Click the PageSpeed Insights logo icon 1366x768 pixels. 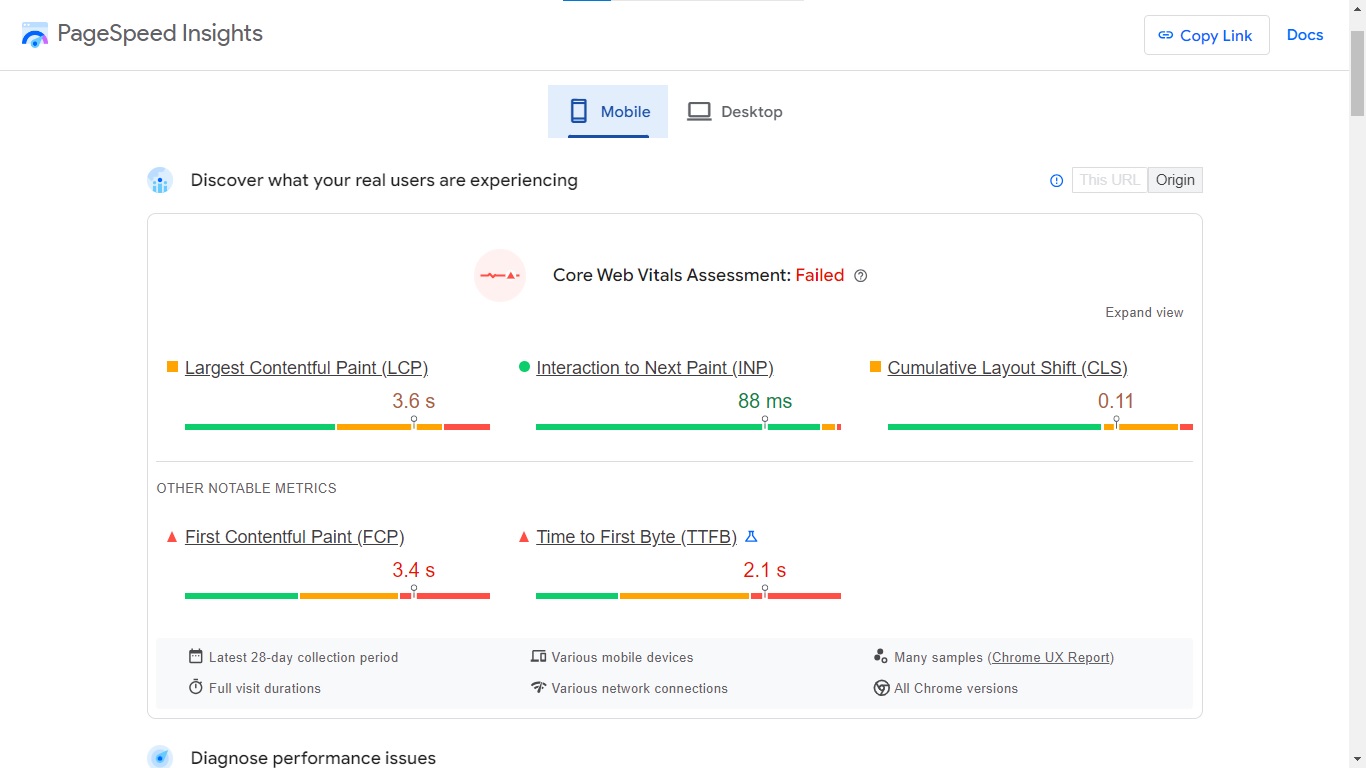click(35, 35)
